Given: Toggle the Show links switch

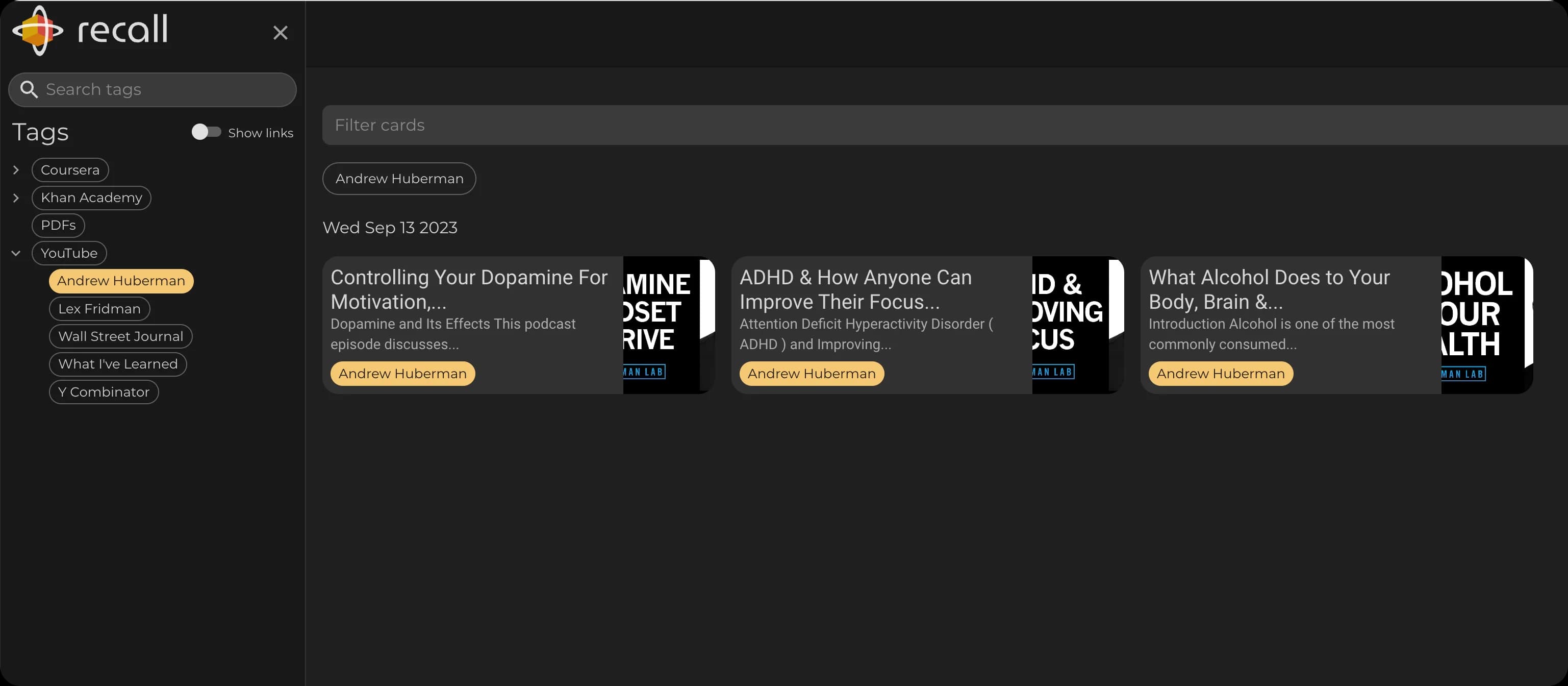Looking at the screenshot, I should [x=207, y=132].
